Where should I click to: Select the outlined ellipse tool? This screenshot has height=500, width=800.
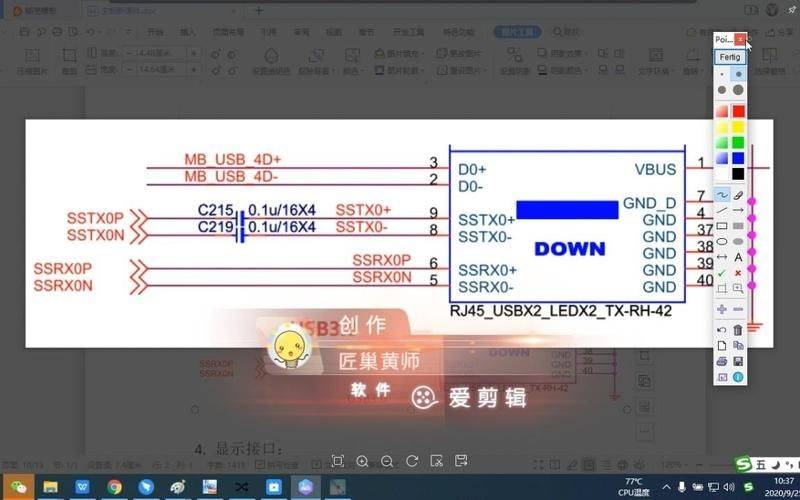[721, 241]
